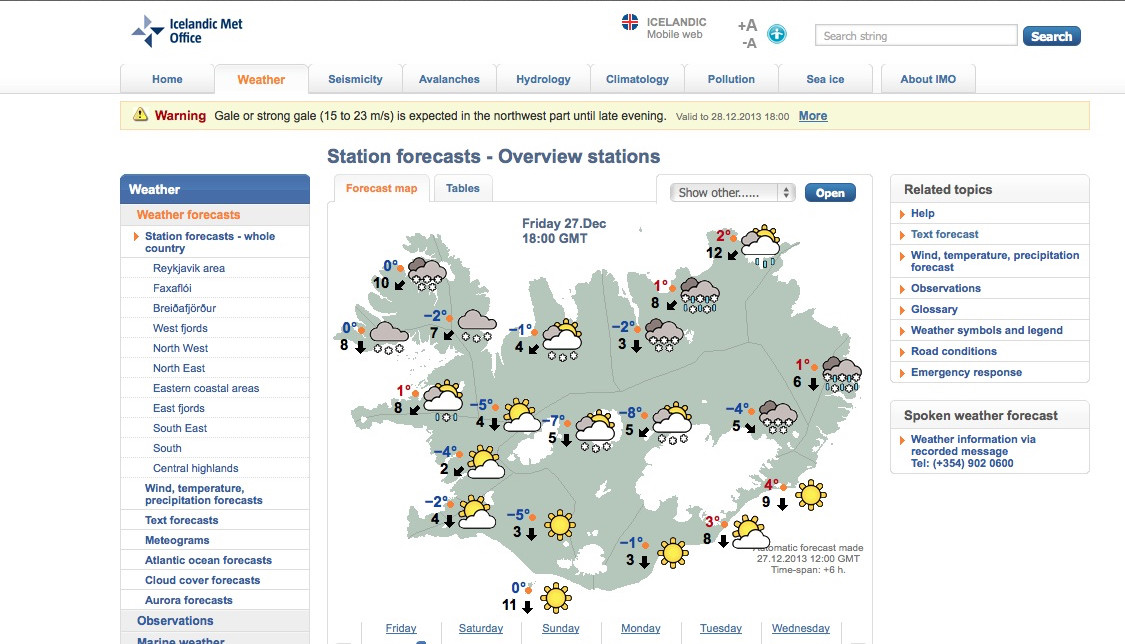Click the Icelandic Met Office logo
Screen dimensions: 1125x644
187,31
